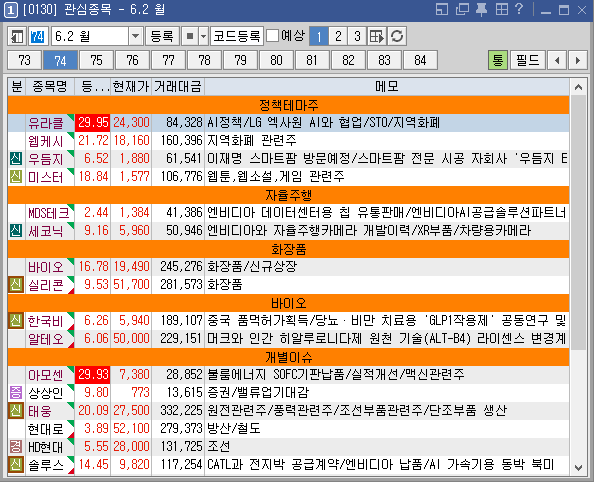Viewport: 594px width, 482px height.
Task: Switch to group tab 78
Action: tap(204, 60)
